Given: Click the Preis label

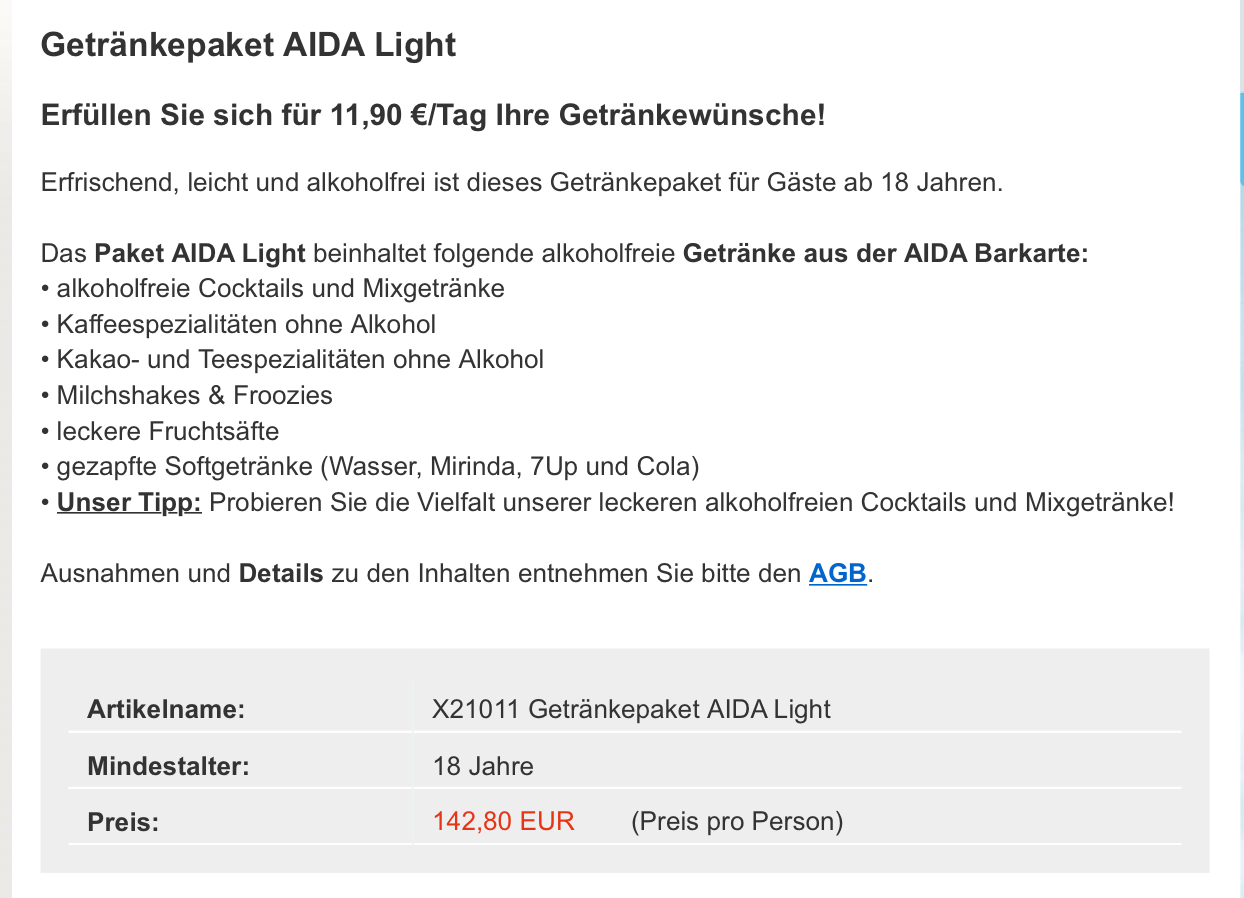Looking at the screenshot, I should pos(123,822).
